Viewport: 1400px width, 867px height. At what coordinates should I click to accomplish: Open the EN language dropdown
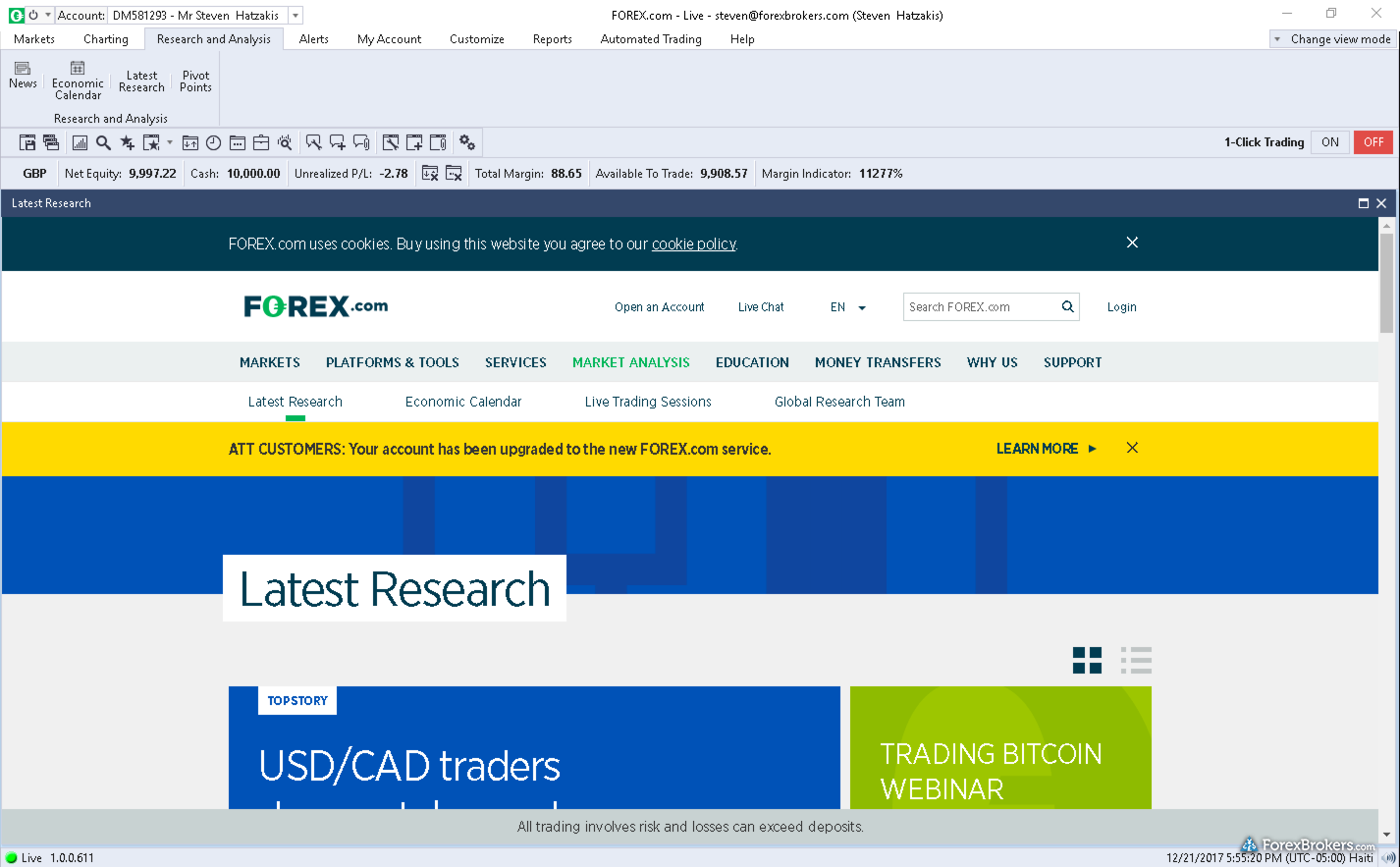pyautogui.click(x=848, y=307)
